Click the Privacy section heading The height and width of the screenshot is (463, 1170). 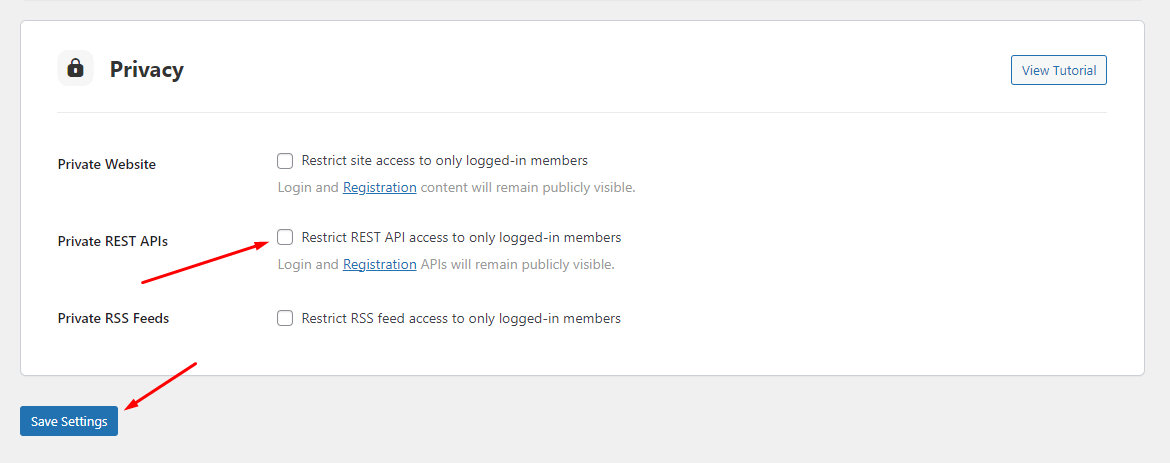pos(146,70)
